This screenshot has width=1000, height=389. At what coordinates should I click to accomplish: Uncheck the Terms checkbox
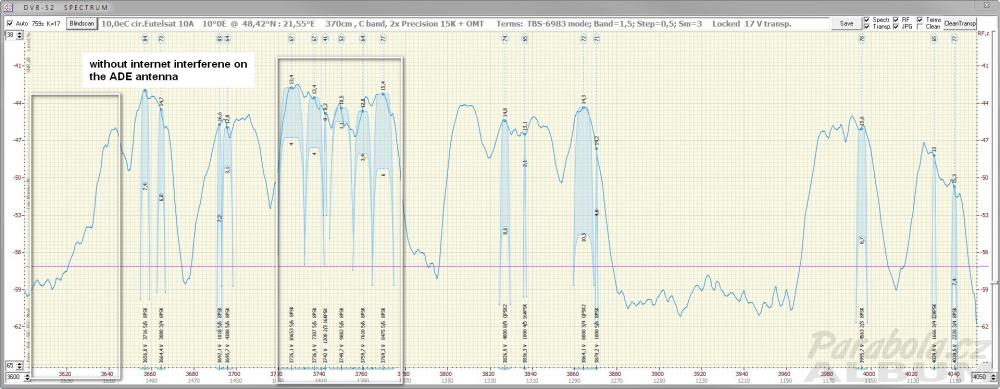(920, 20)
